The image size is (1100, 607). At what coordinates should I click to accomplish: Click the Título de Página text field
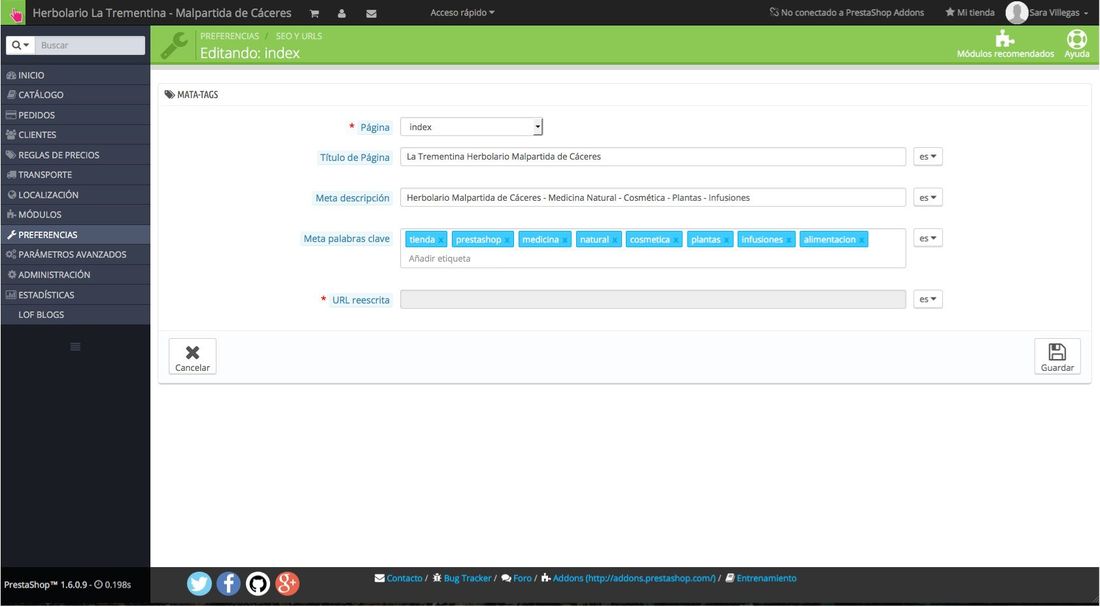(x=653, y=156)
